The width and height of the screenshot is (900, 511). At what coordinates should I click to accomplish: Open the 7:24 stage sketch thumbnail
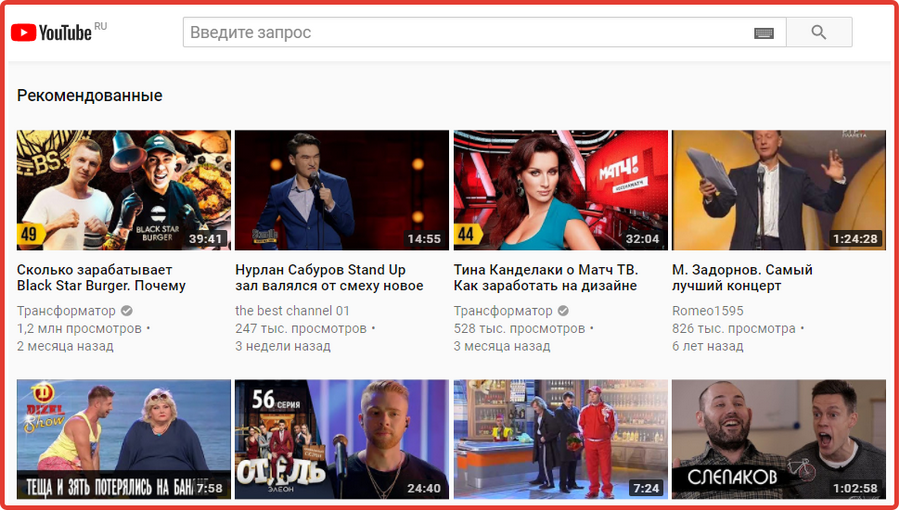(560, 439)
